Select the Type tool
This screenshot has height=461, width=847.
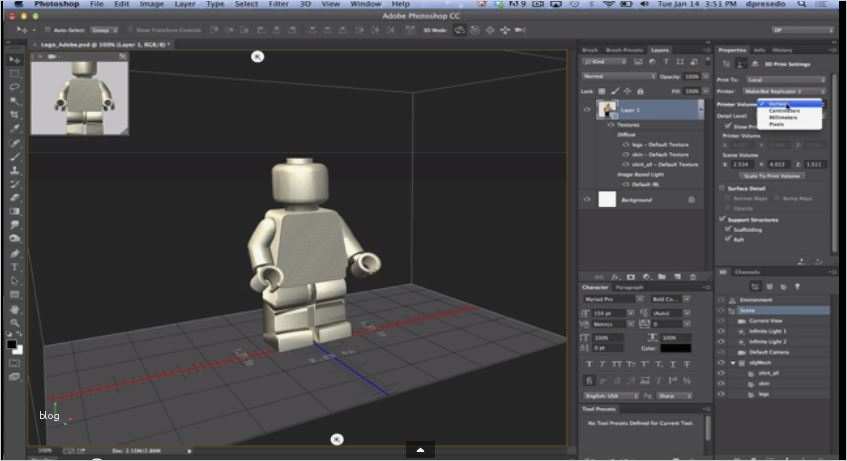(15, 267)
